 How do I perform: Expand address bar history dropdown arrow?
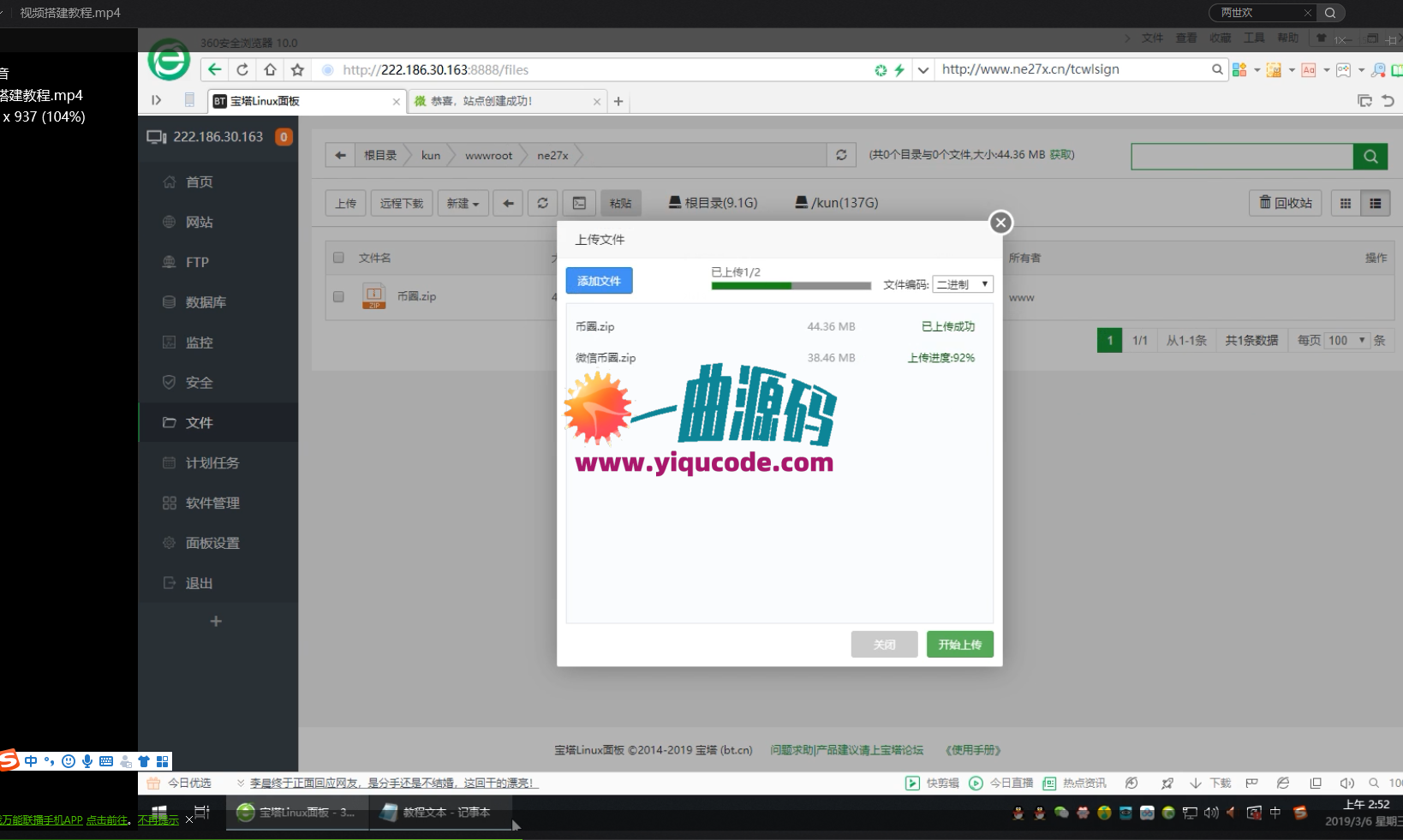click(922, 70)
